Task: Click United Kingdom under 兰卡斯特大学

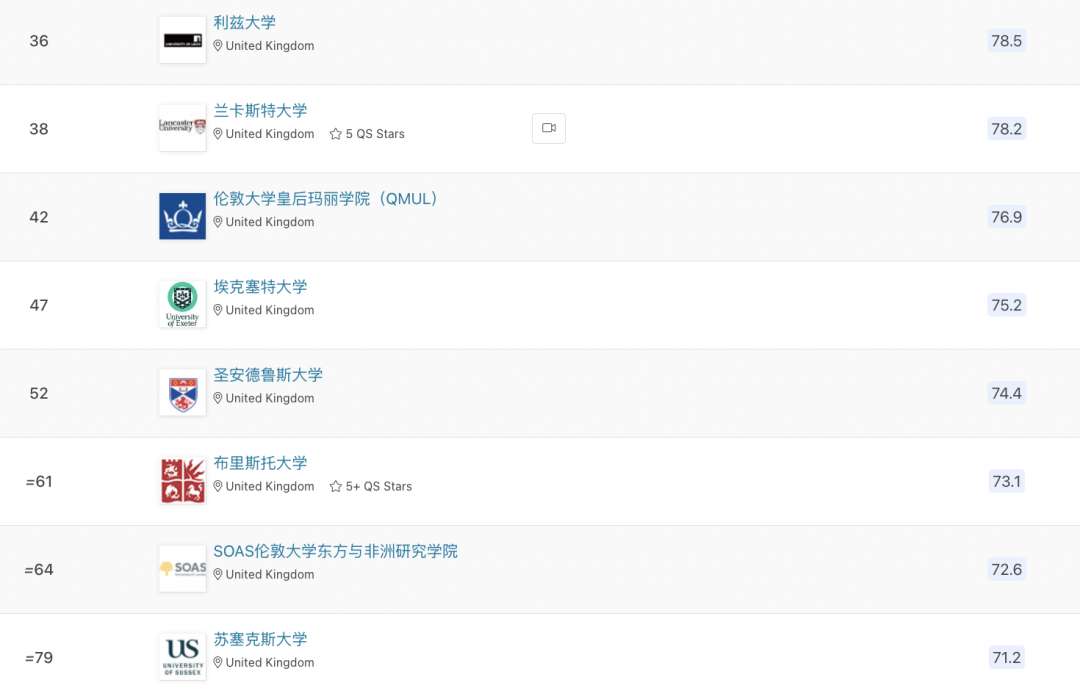Action: click(270, 134)
